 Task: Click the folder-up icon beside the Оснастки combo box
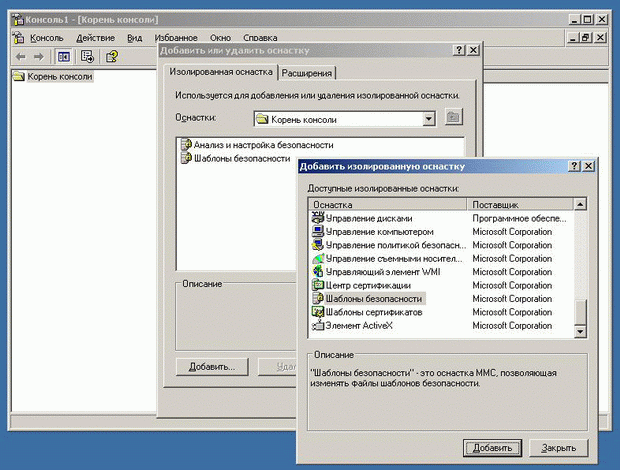click(x=454, y=119)
